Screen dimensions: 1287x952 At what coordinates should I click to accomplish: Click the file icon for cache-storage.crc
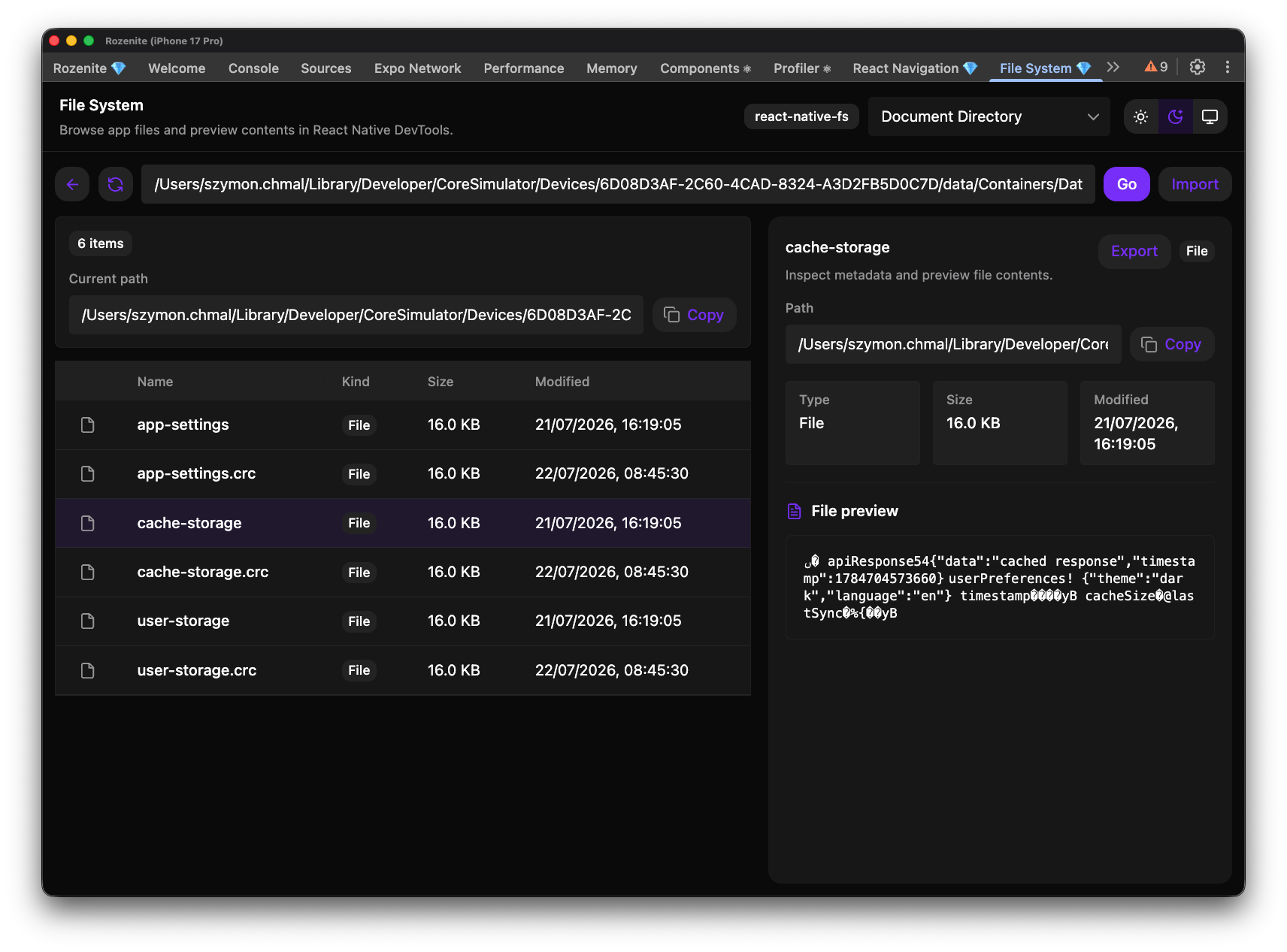click(x=88, y=573)
